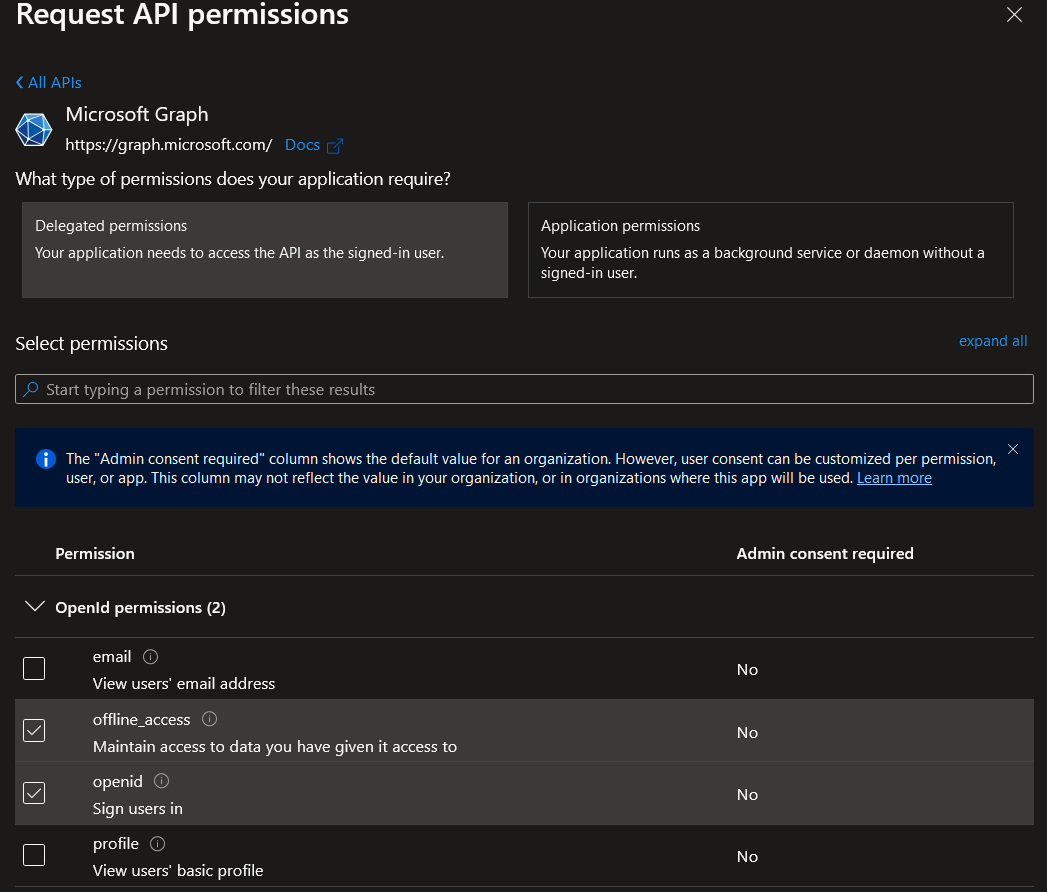
Task: Click the 'Sign users in' description
Action: (138, 809)
